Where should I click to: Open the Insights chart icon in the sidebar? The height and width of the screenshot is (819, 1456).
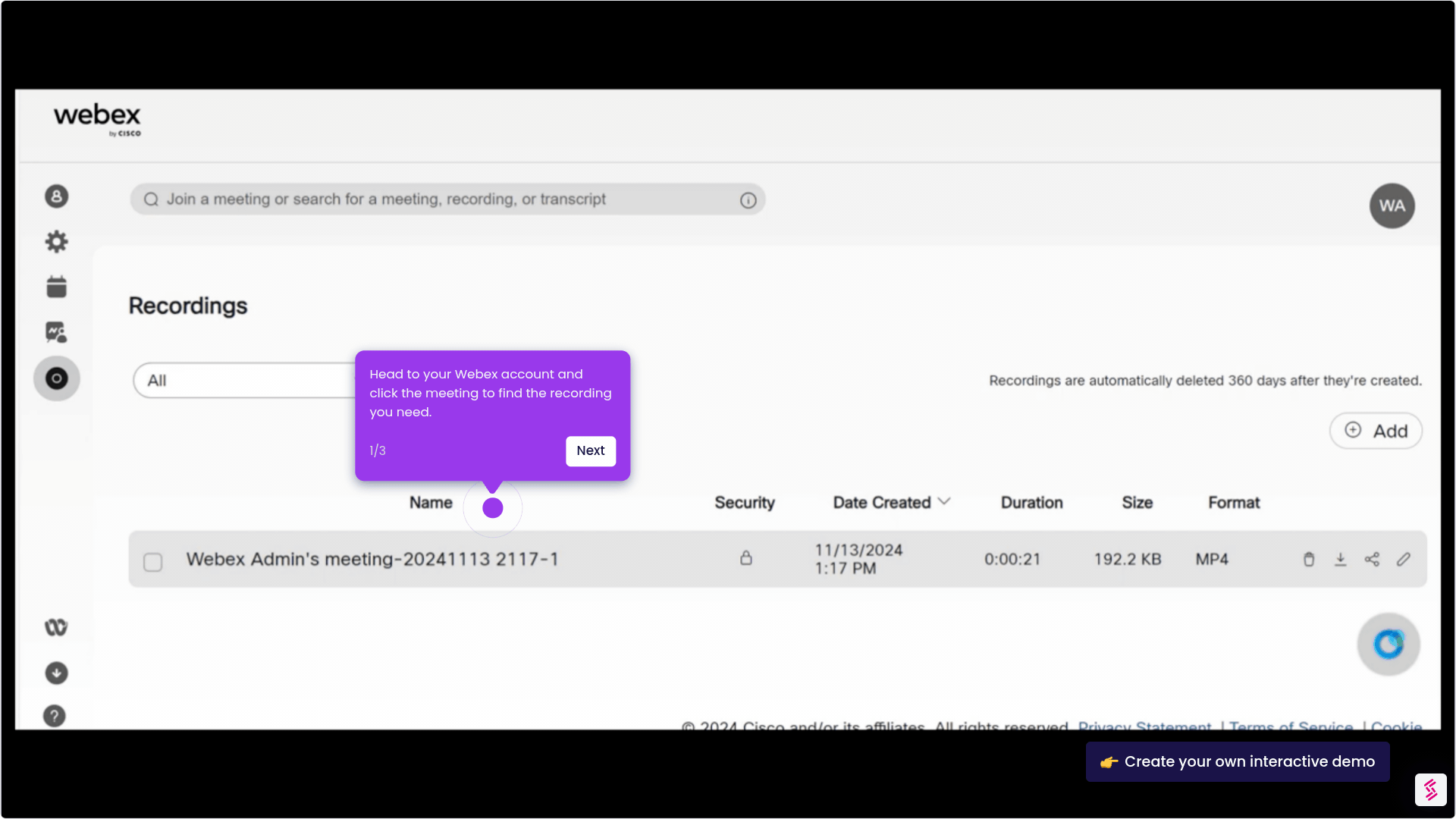pyautogui.click(x=56, y=332)
